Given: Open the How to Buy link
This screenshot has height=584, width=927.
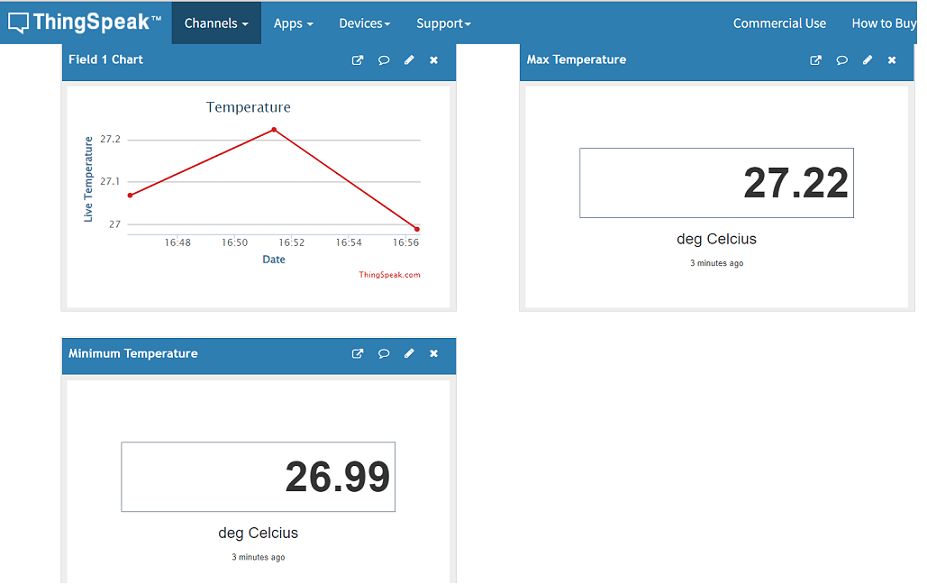Looking at the screenshot, I should pyautogui.click(x=883, y=23).
